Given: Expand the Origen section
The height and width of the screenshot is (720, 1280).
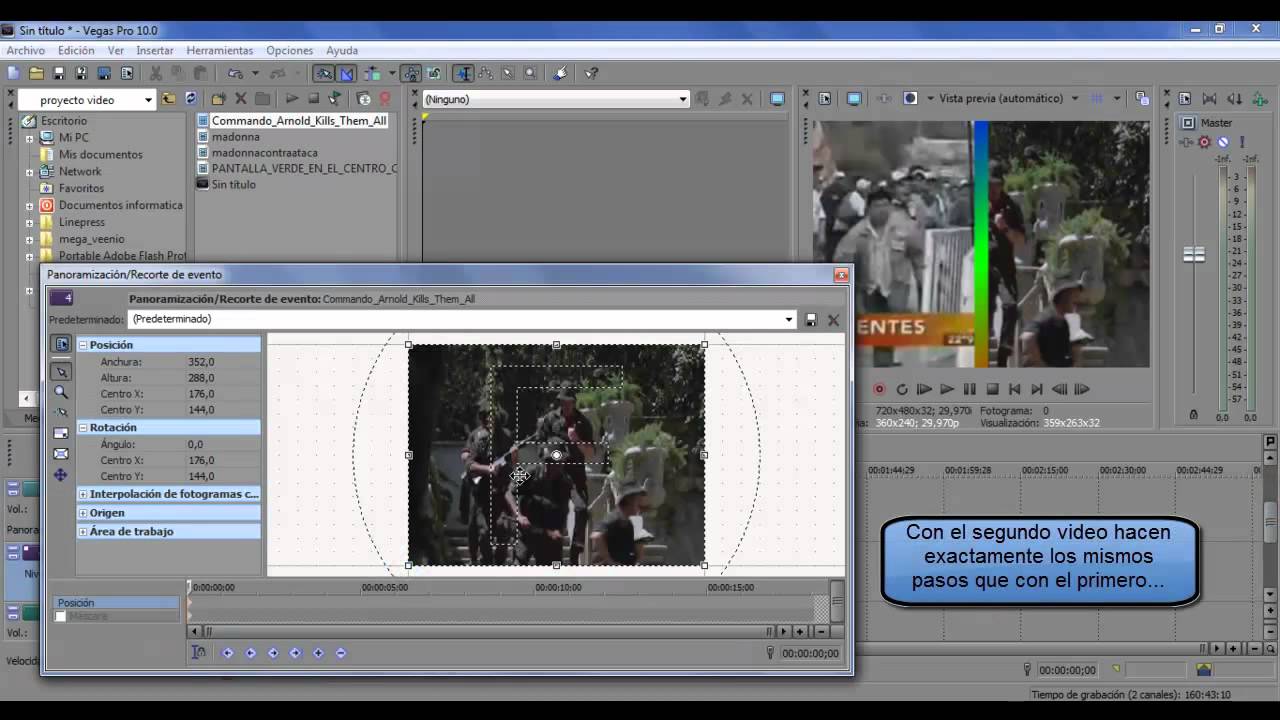Looking at the screenshot, I should pos(83,513).
